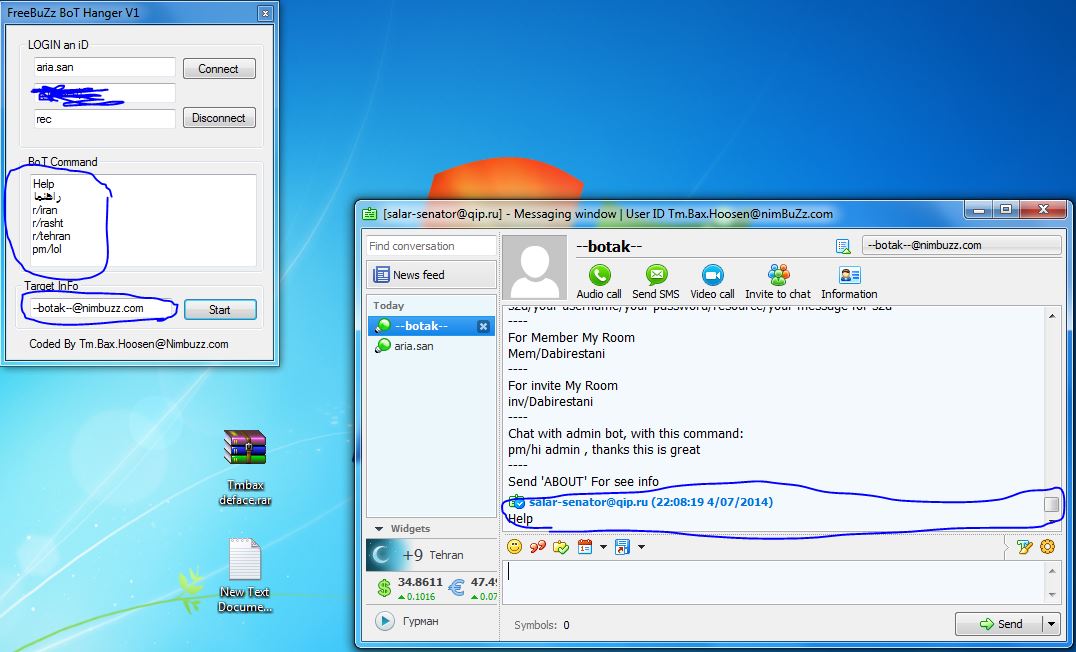The height and width of the screenshot is (652, 1076).
Task: Click message input scroll up arrow
Action: coord(1052,570)
